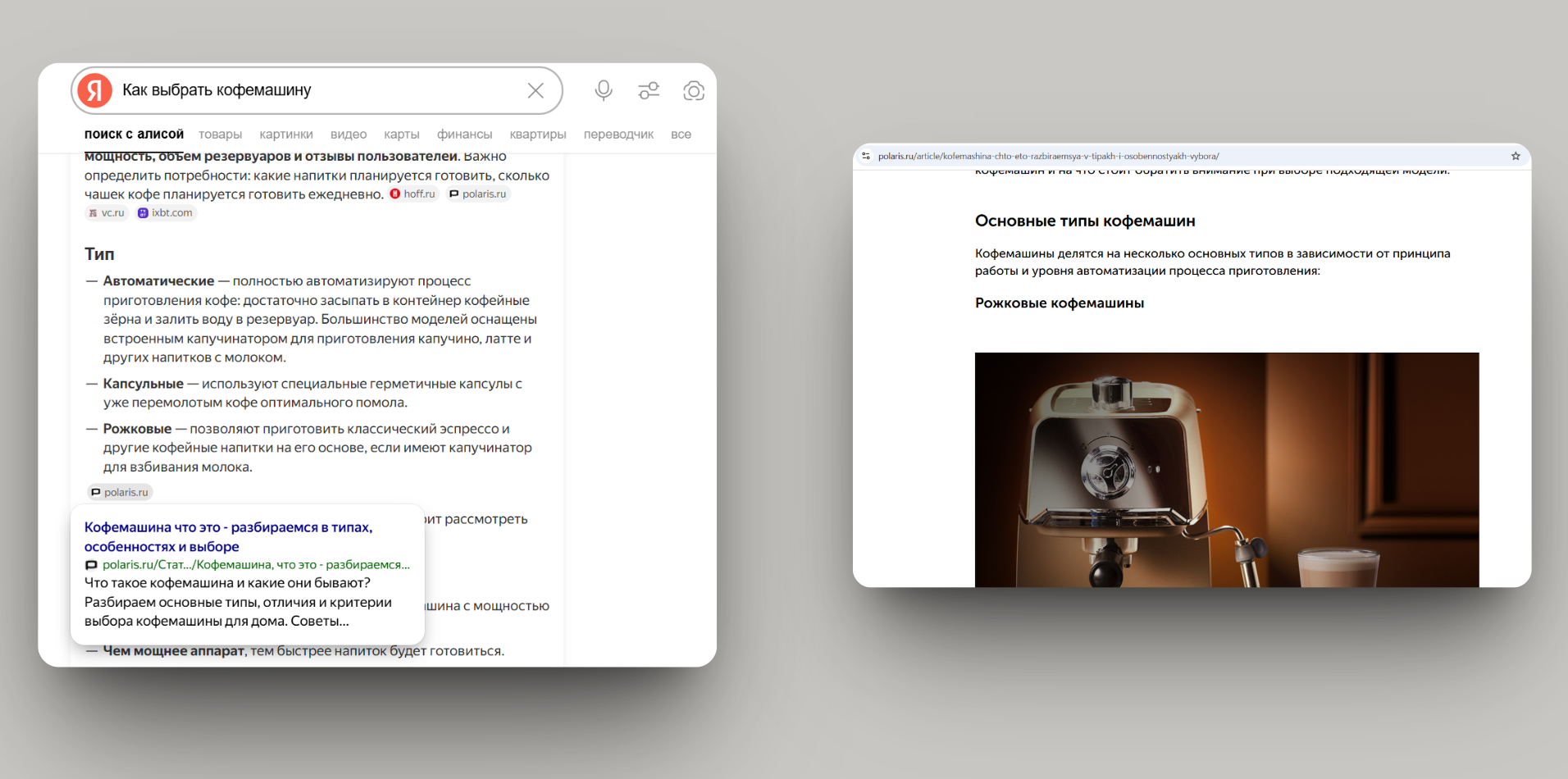Switch to the Товары tab
The image size is (1568, 779).
220,134
